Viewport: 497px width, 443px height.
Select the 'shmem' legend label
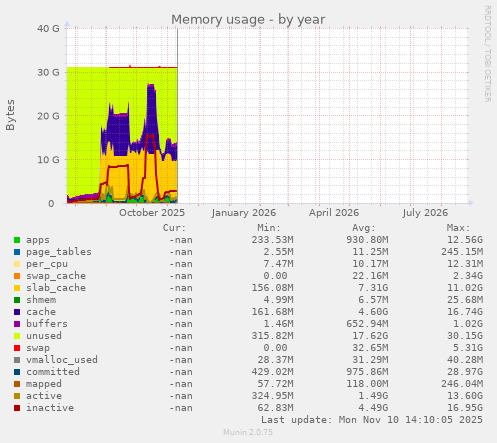(41, 300)
